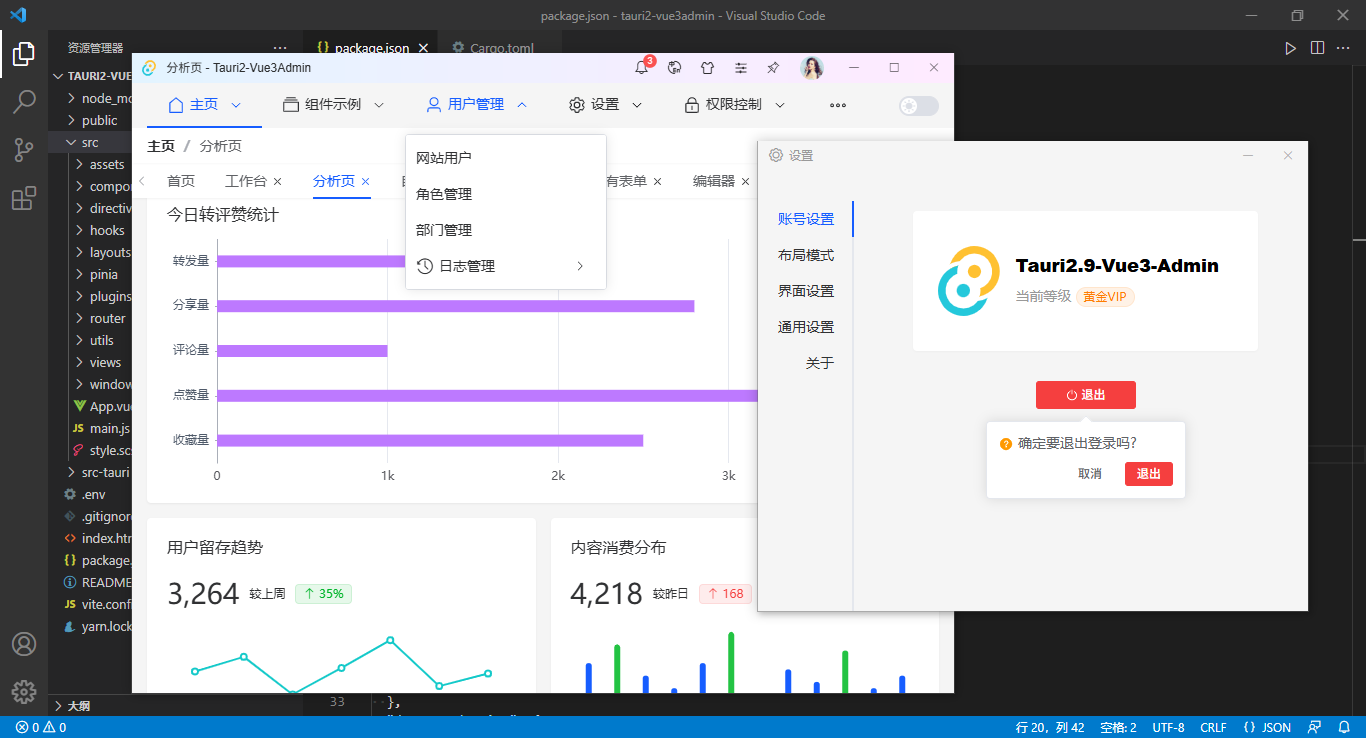1366x738 pixels.
Task: Click the sliders settings icon in admin header
Action: coord(740,67)
